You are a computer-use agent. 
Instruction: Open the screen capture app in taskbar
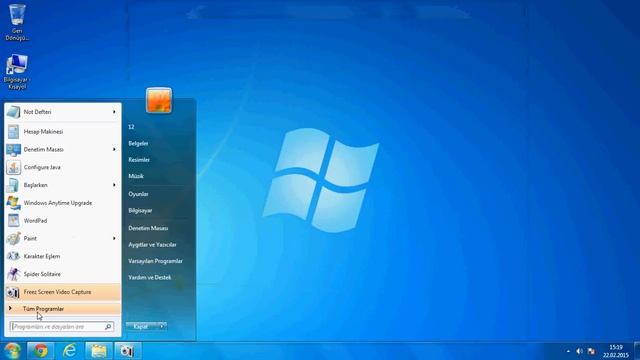tap(127, 351)
